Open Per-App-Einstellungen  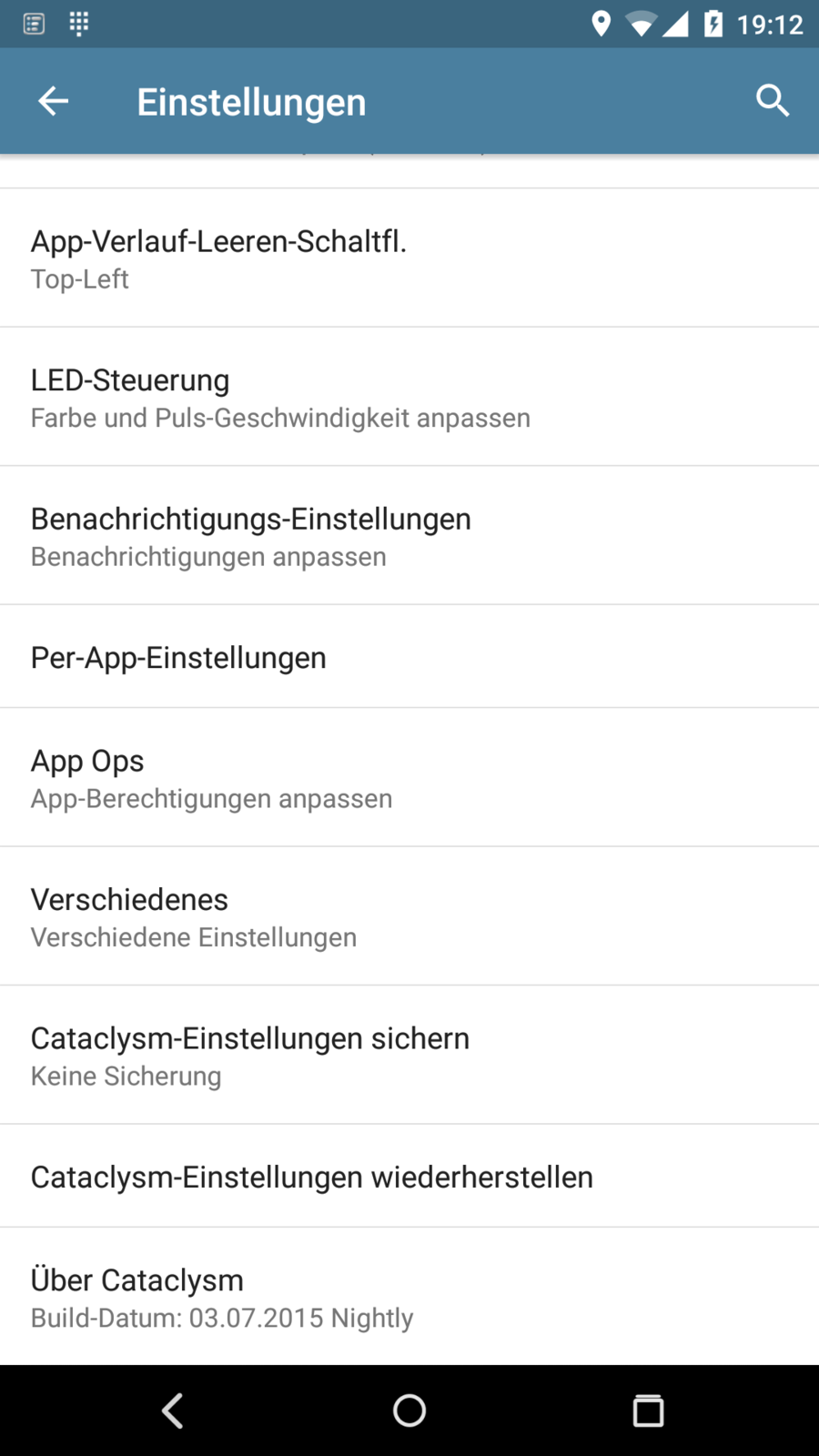pyautogui.click(x=409, y=657)
